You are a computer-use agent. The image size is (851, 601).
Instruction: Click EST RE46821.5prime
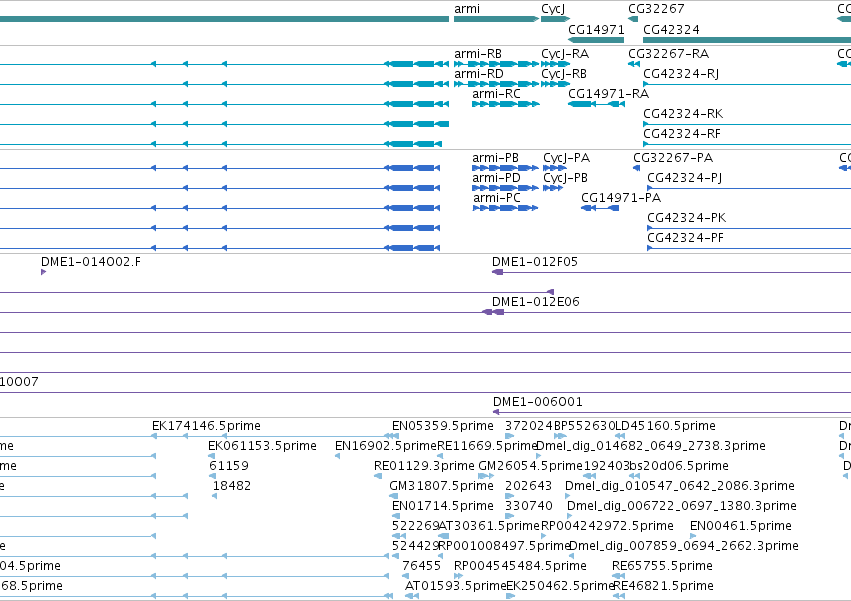[x=663, y=586]
